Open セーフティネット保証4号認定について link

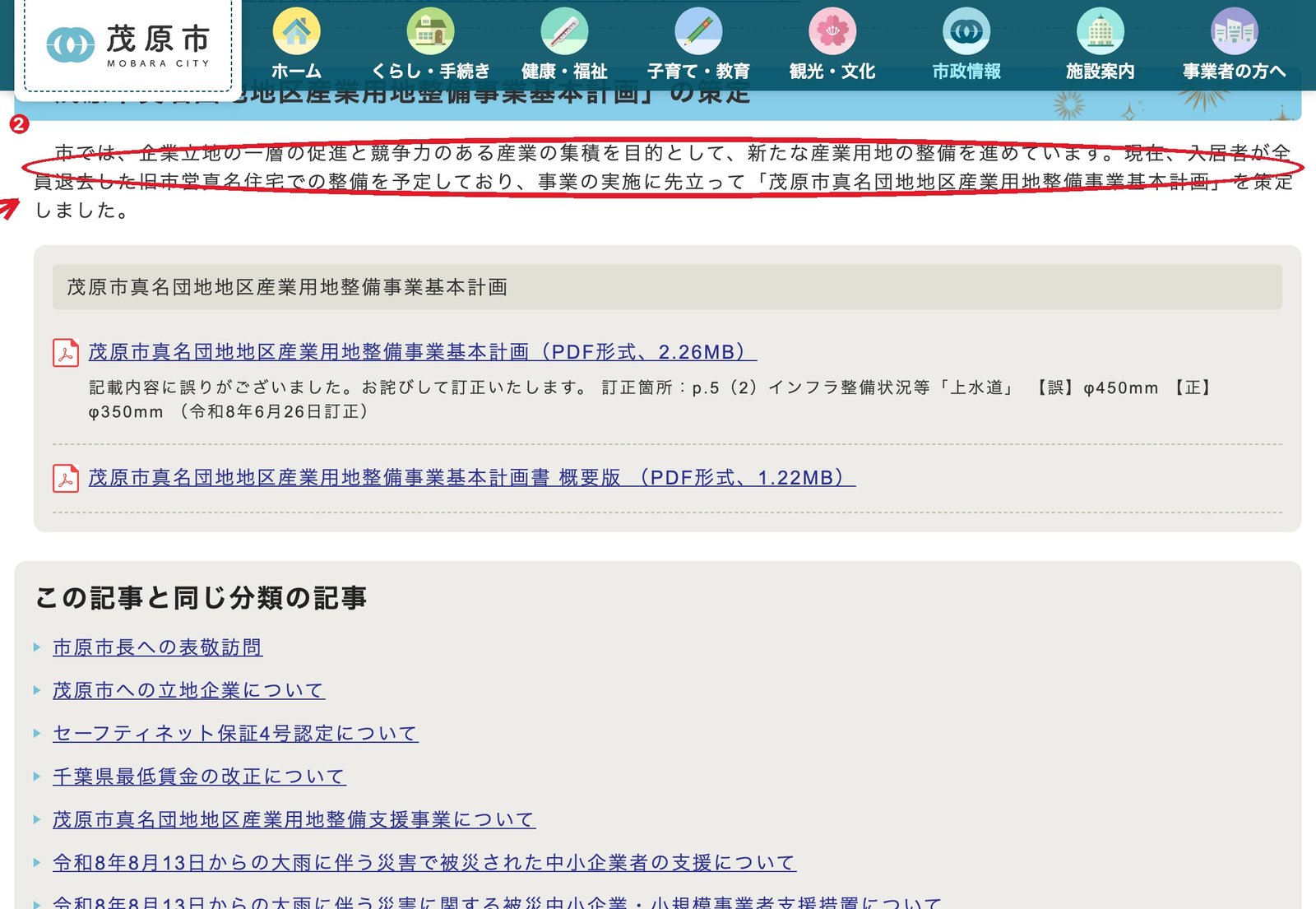pyautogui.click(x=235, y=733)
